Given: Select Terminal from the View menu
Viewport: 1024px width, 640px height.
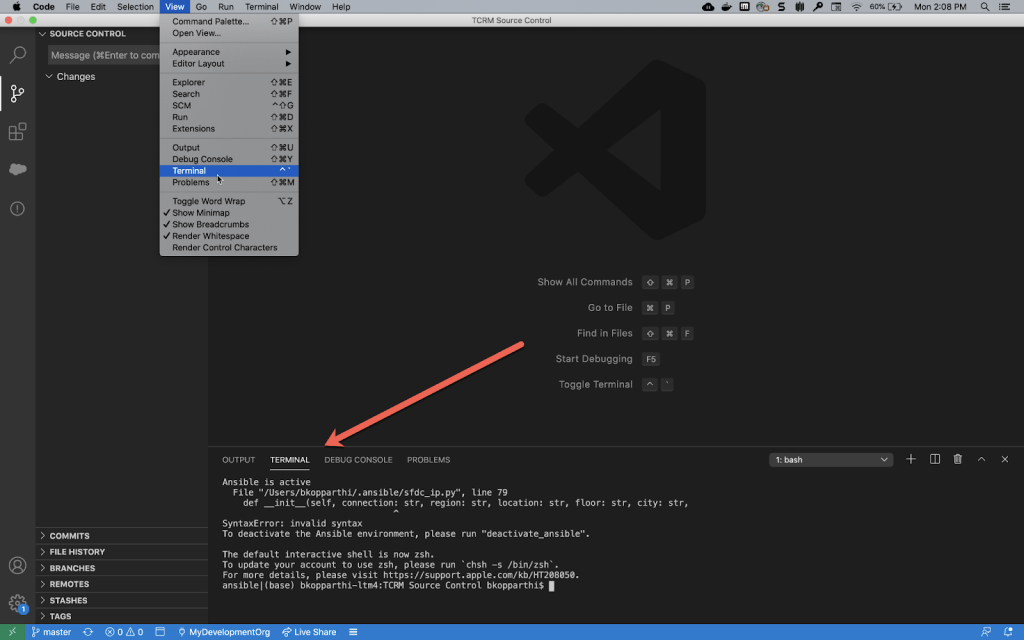Looking at the screenshot, I should pyautogui.click(x=189, y=171).
